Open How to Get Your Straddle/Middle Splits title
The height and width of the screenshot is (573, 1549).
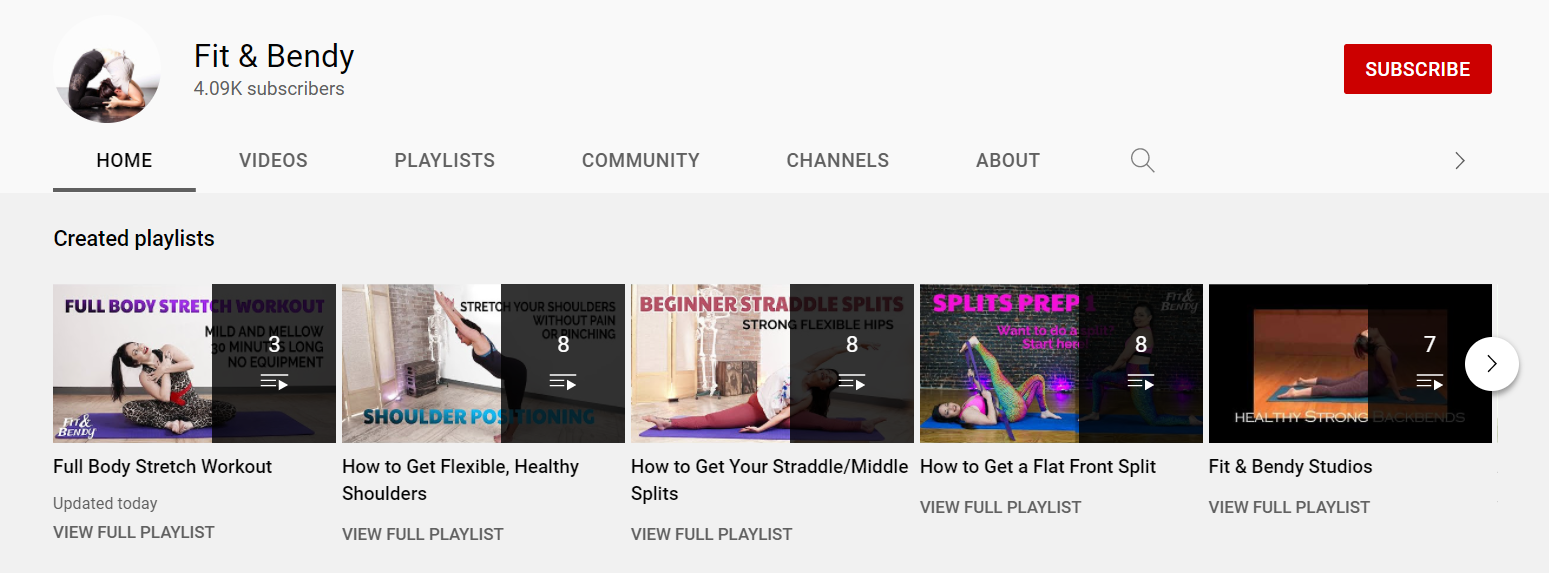pyautogui.click(x=770, y=480)
